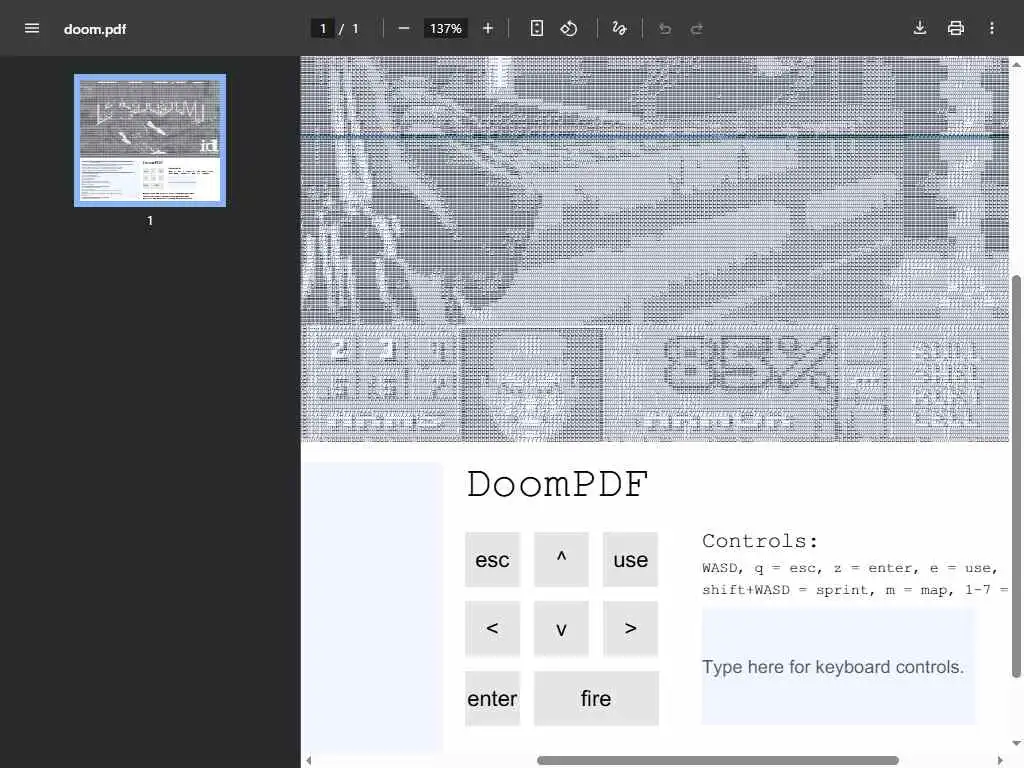Click the doom.pdf file title
1024x768 pixels.
95,29
